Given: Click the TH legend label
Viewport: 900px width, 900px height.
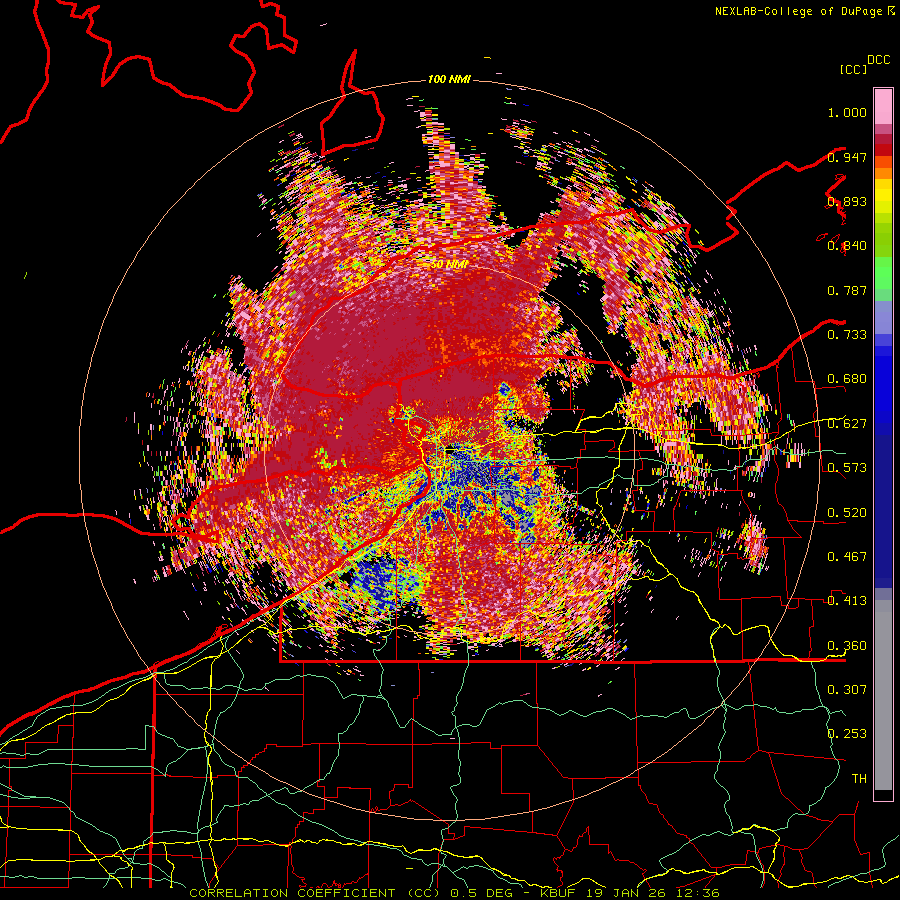Looking at the screenshot, I should pos(859,778).
